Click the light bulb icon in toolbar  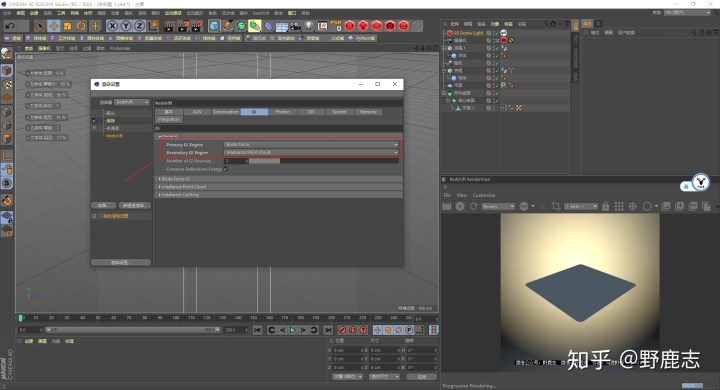[x=309, y=26]
